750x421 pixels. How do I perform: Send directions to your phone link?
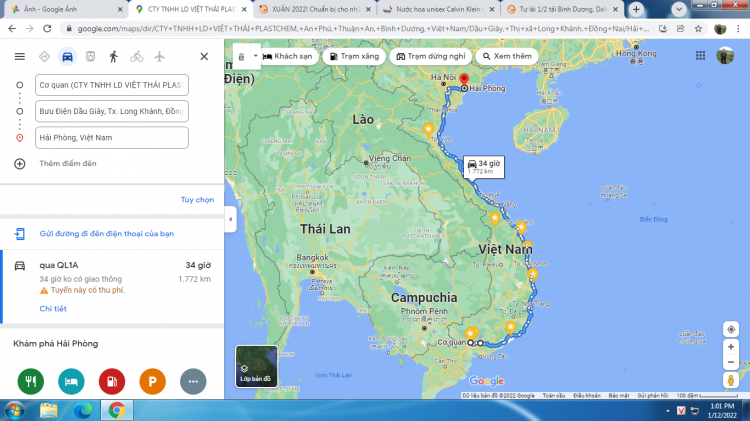[107, 233]
